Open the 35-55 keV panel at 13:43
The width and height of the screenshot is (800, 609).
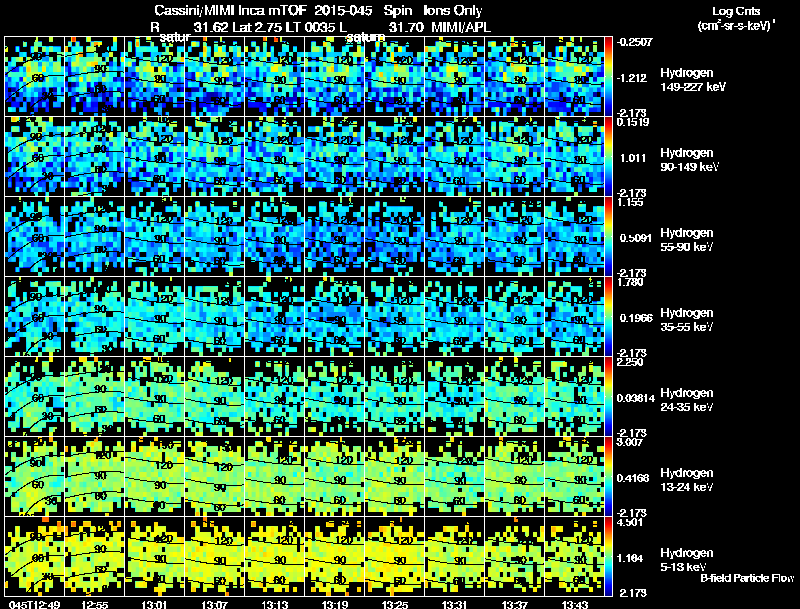tap(574, 316)
